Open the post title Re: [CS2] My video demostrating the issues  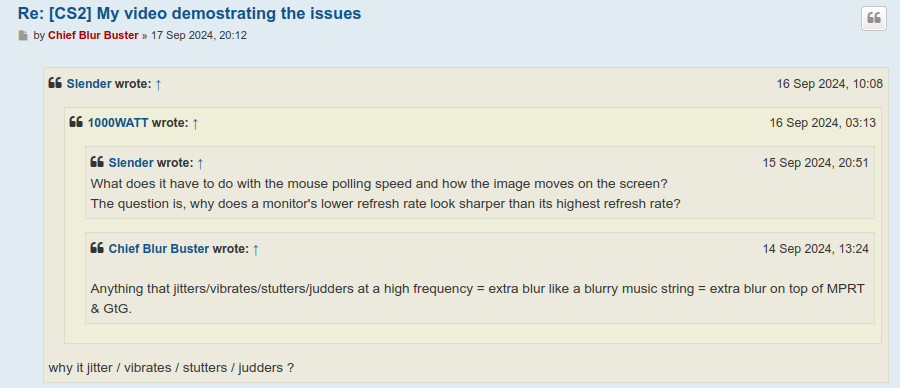point(189,13)
